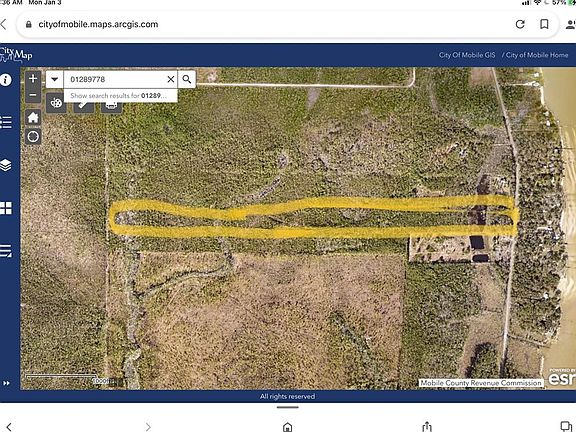This screenshot has width=576, height=432.
Task: Return to default home extent
Action: [x=33, y=118]
